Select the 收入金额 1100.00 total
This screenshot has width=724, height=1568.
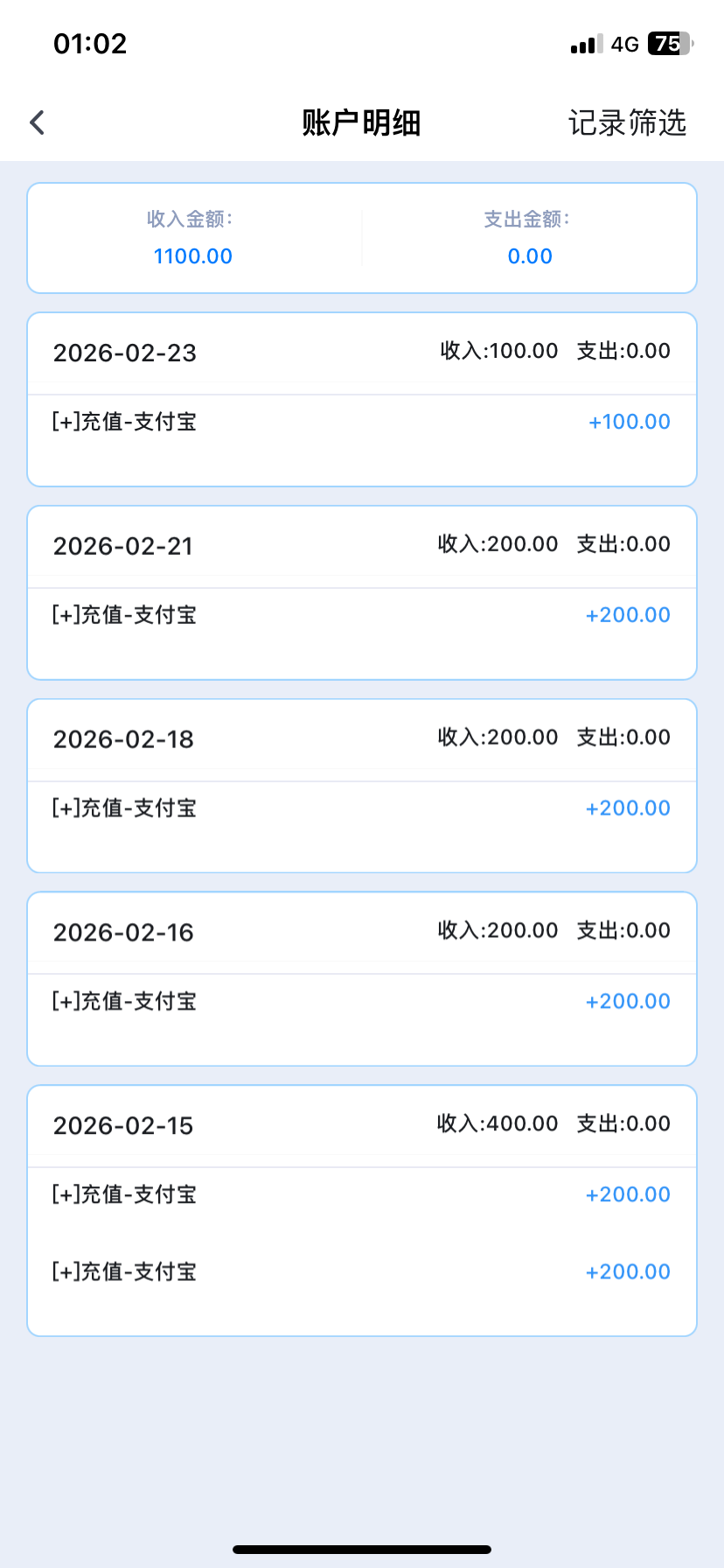click(x=193, y=255)
